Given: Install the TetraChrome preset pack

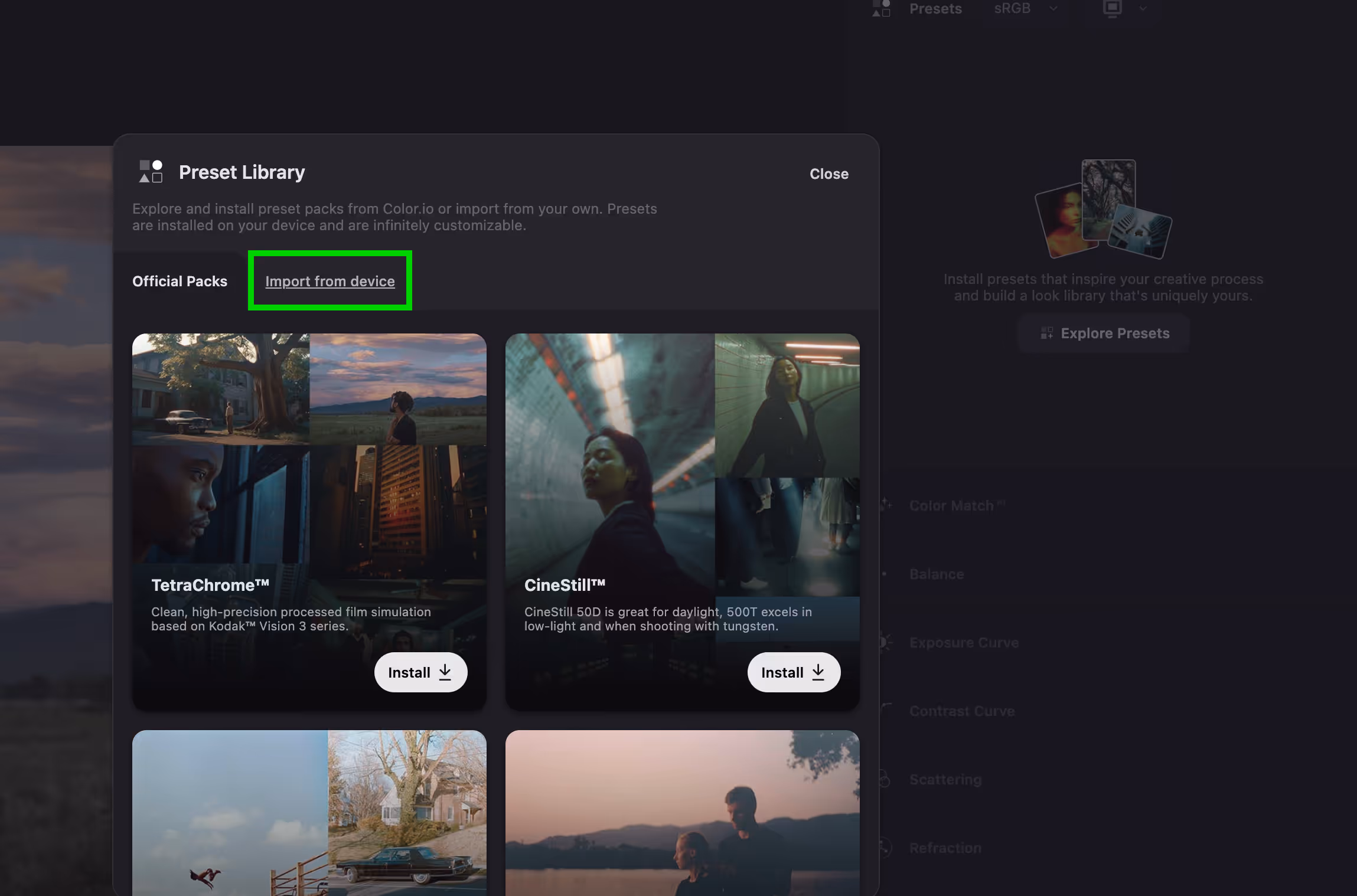Looking at the screenshot, I should [x=420, y=672].
